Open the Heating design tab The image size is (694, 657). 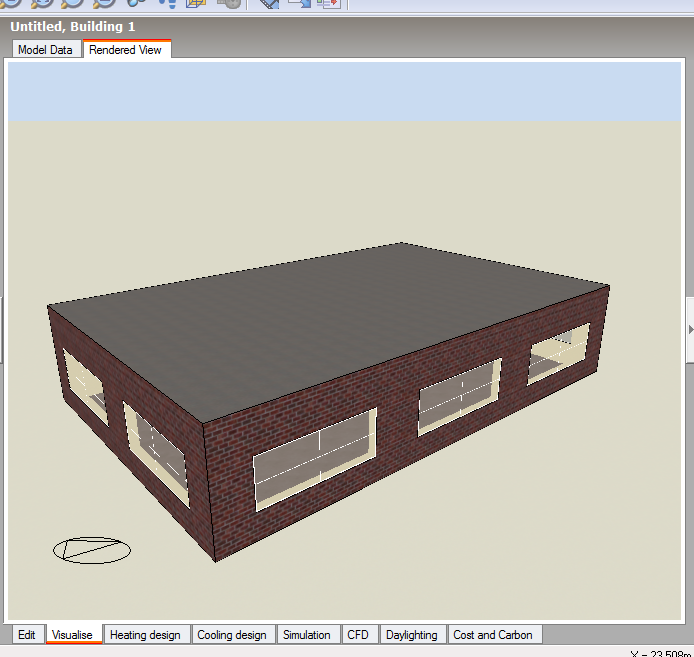[x=145, y=634]
